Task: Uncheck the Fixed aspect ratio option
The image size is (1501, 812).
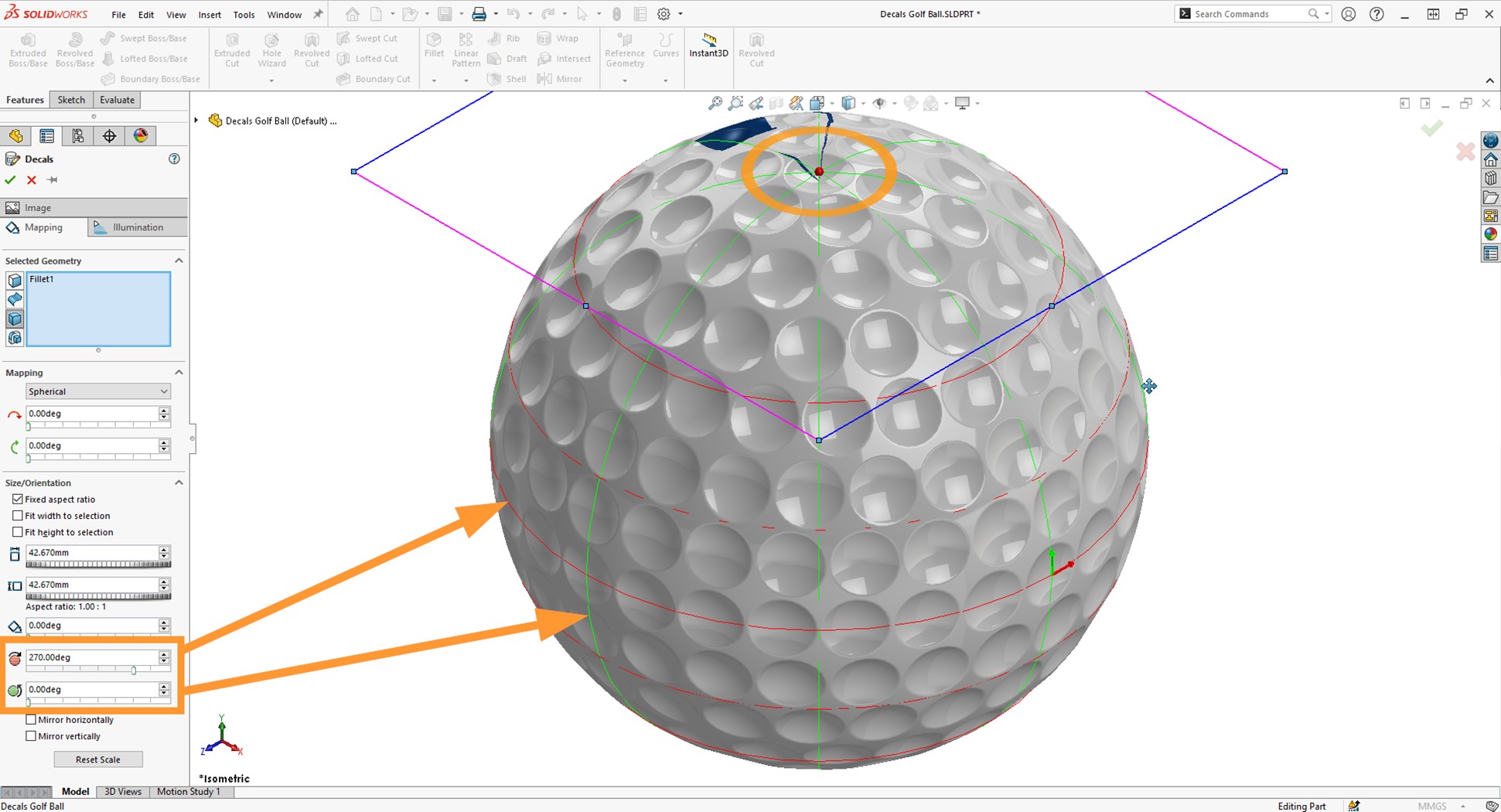Action: (18, 499)
